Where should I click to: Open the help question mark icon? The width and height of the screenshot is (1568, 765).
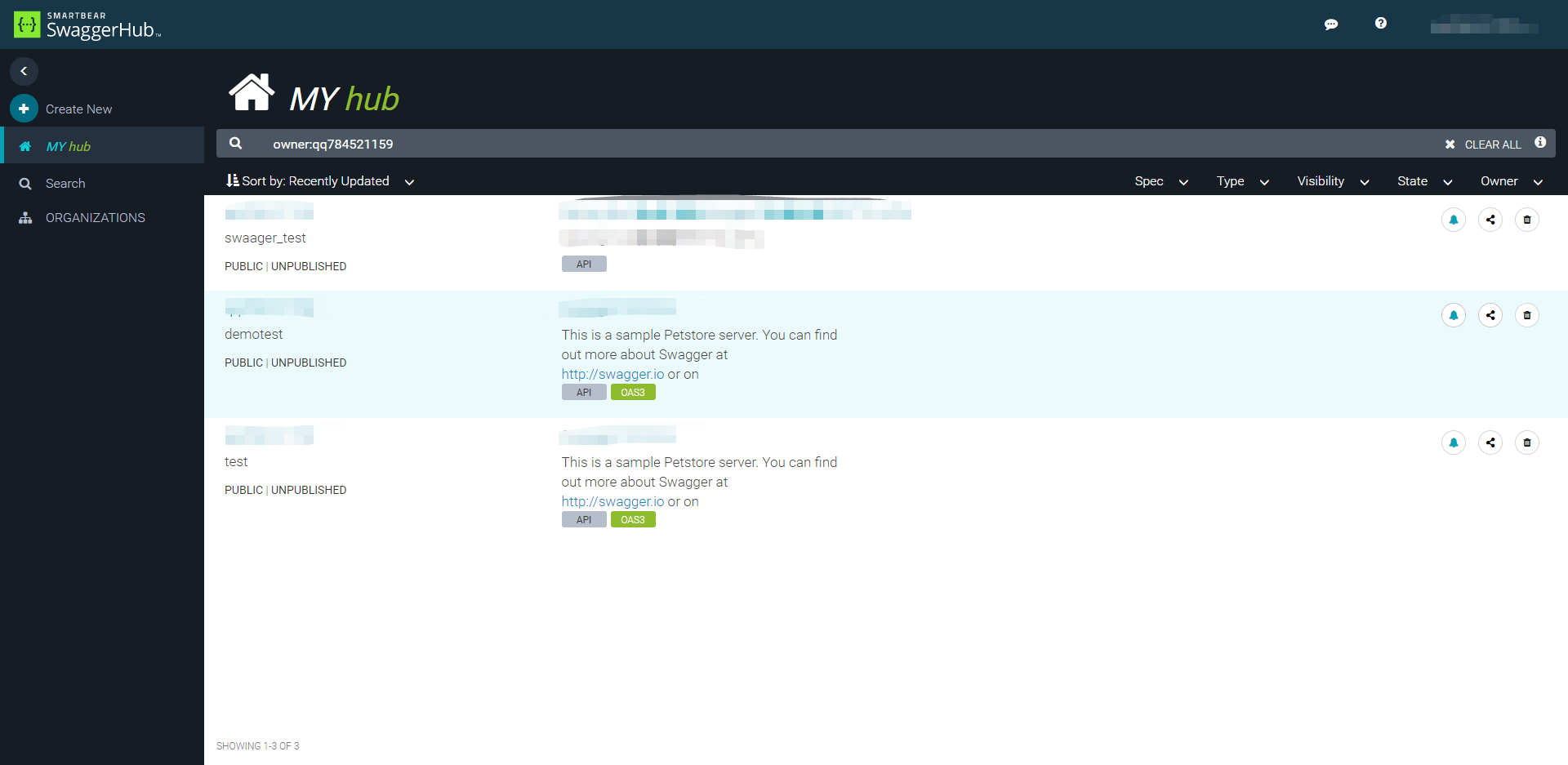coord(1380,24)
